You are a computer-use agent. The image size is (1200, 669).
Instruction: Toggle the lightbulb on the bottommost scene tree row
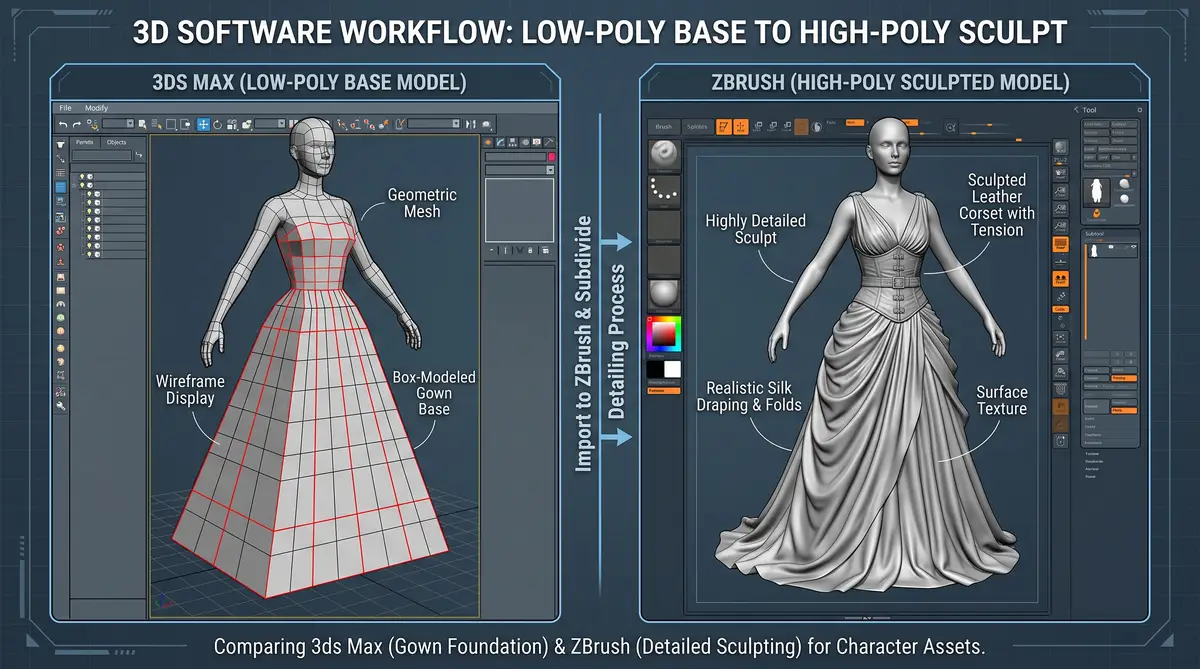click(x=89, y=254)
